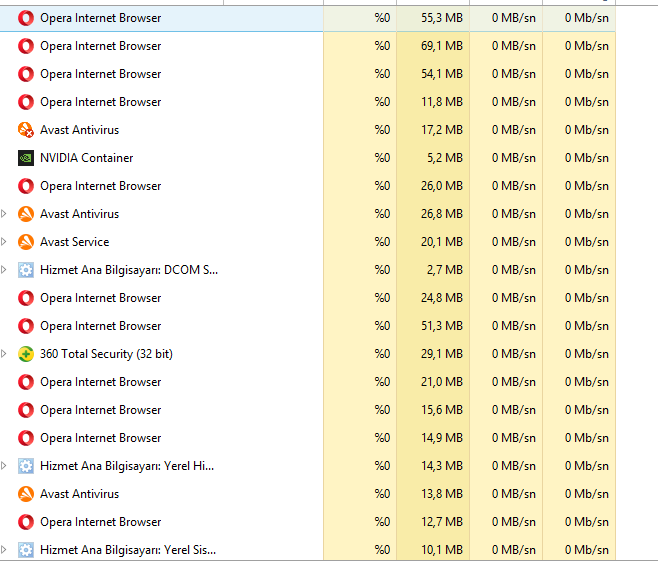Click Opera icon in the 24,8 MB row

26,298
